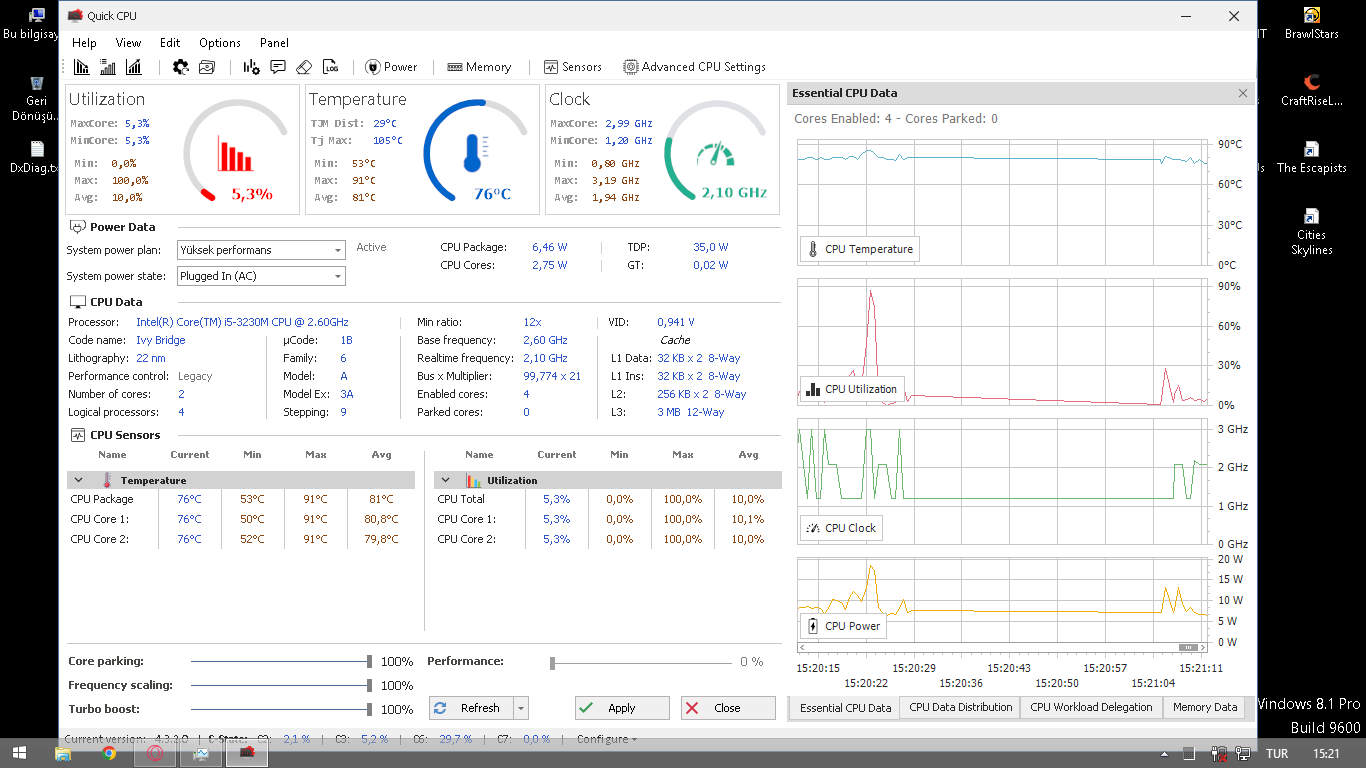
Task: Open Google Chrome from the taskbar
Action: tap(109, 753)
